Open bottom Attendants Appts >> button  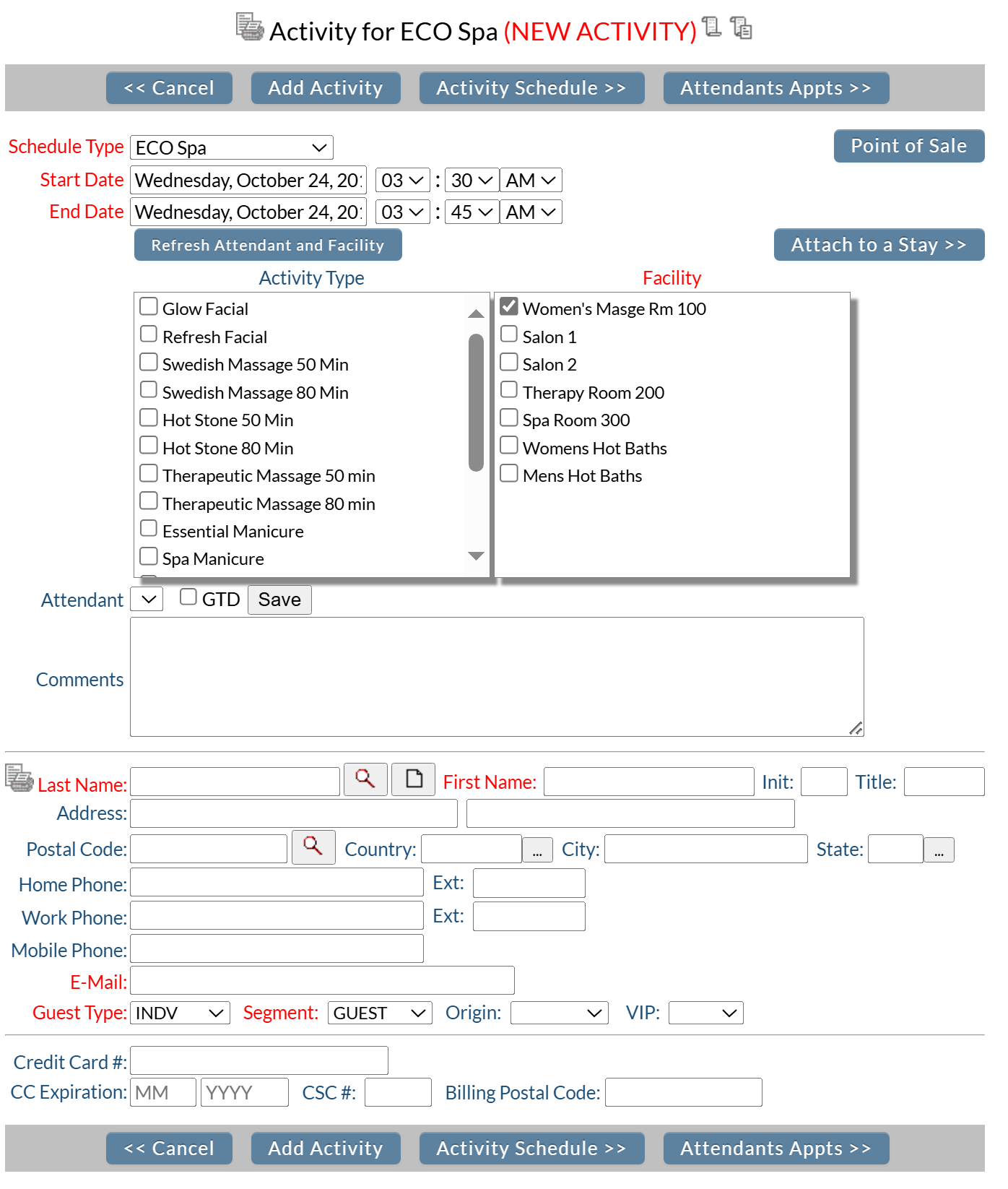click(776, 1148)
